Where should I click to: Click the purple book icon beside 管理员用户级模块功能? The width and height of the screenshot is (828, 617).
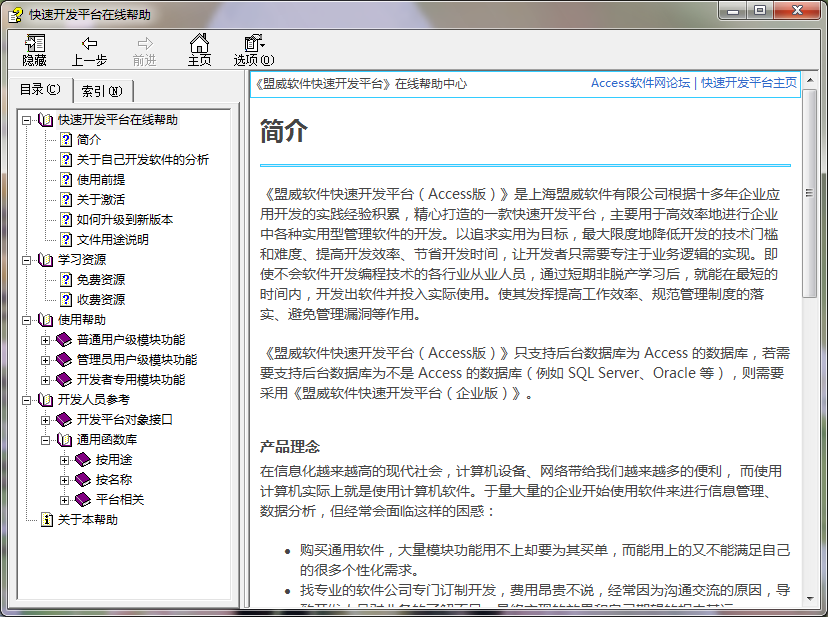tap(64, 360)
